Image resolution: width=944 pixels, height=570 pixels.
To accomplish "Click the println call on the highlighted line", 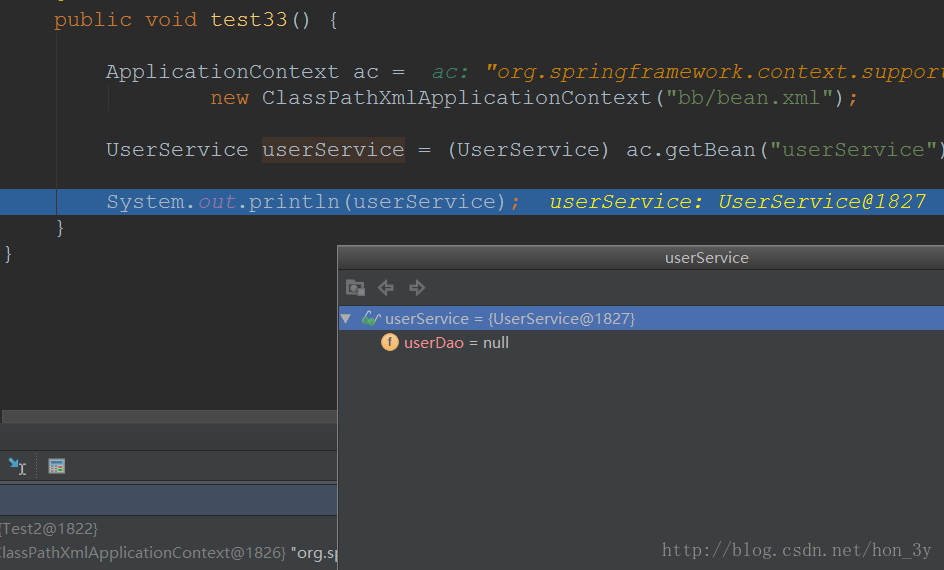I will point(294,202).
